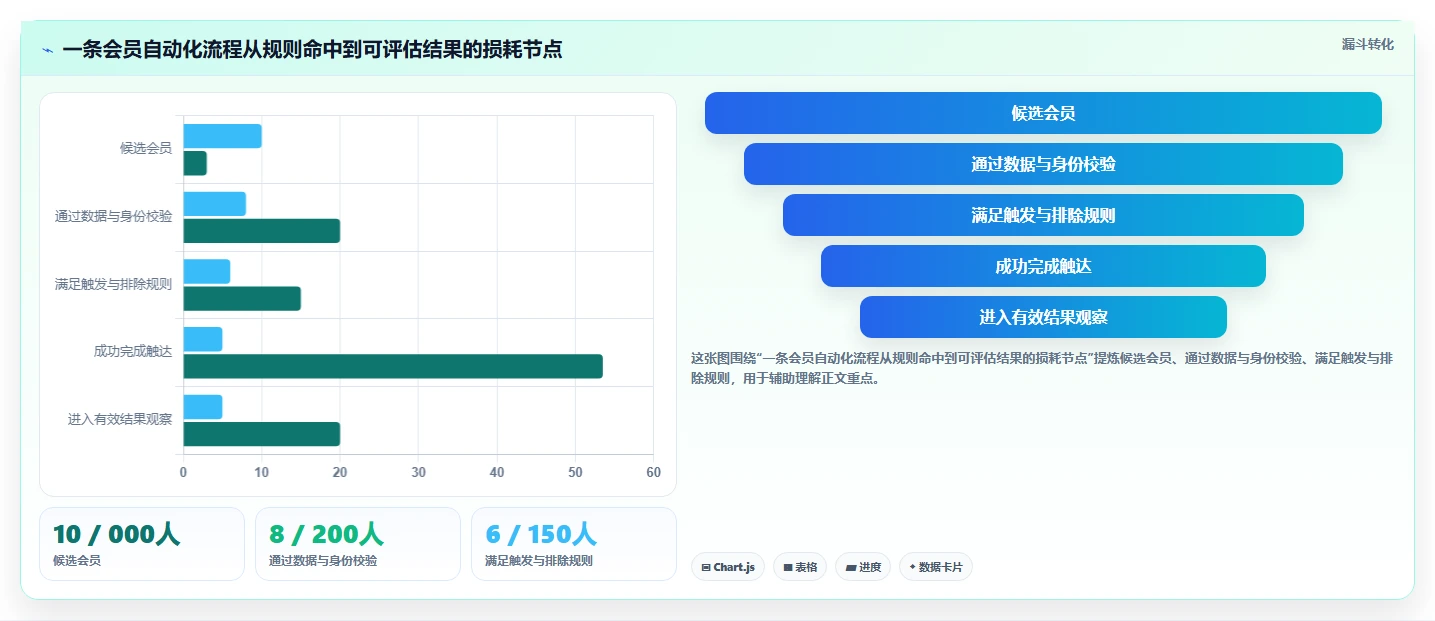The image size is (1435, 621).
Task: Click the 漏斗转化 tag in the header
Action: pos(1367,44)
